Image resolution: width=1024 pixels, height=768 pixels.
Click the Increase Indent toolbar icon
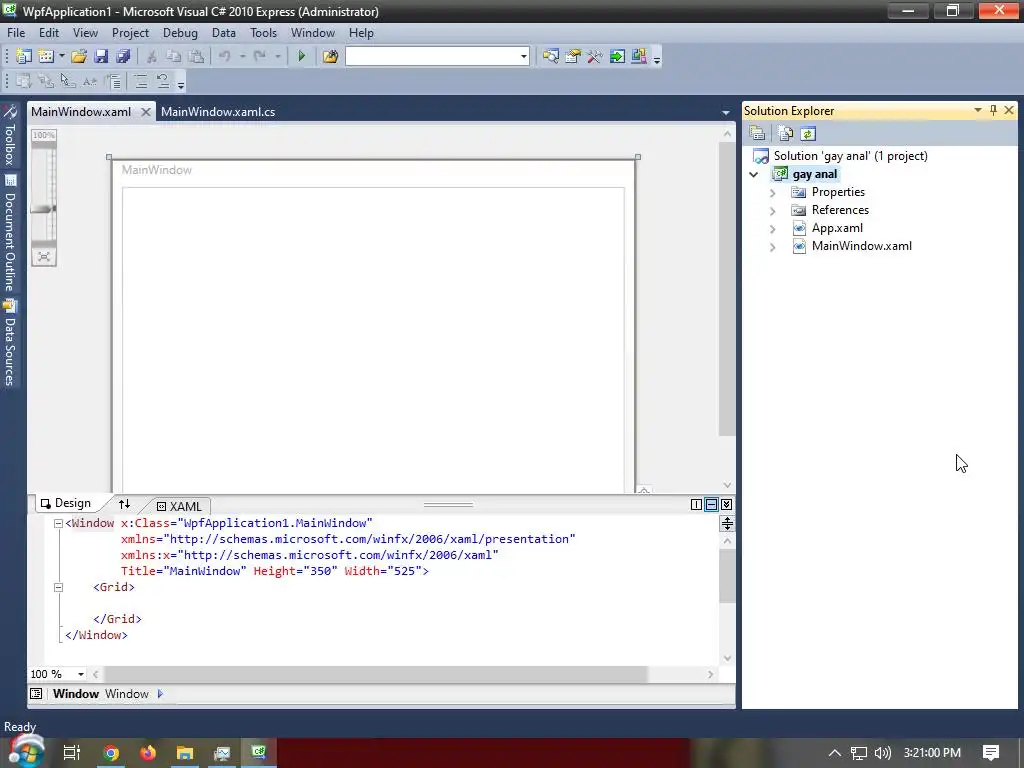click(x=113, y=81)
